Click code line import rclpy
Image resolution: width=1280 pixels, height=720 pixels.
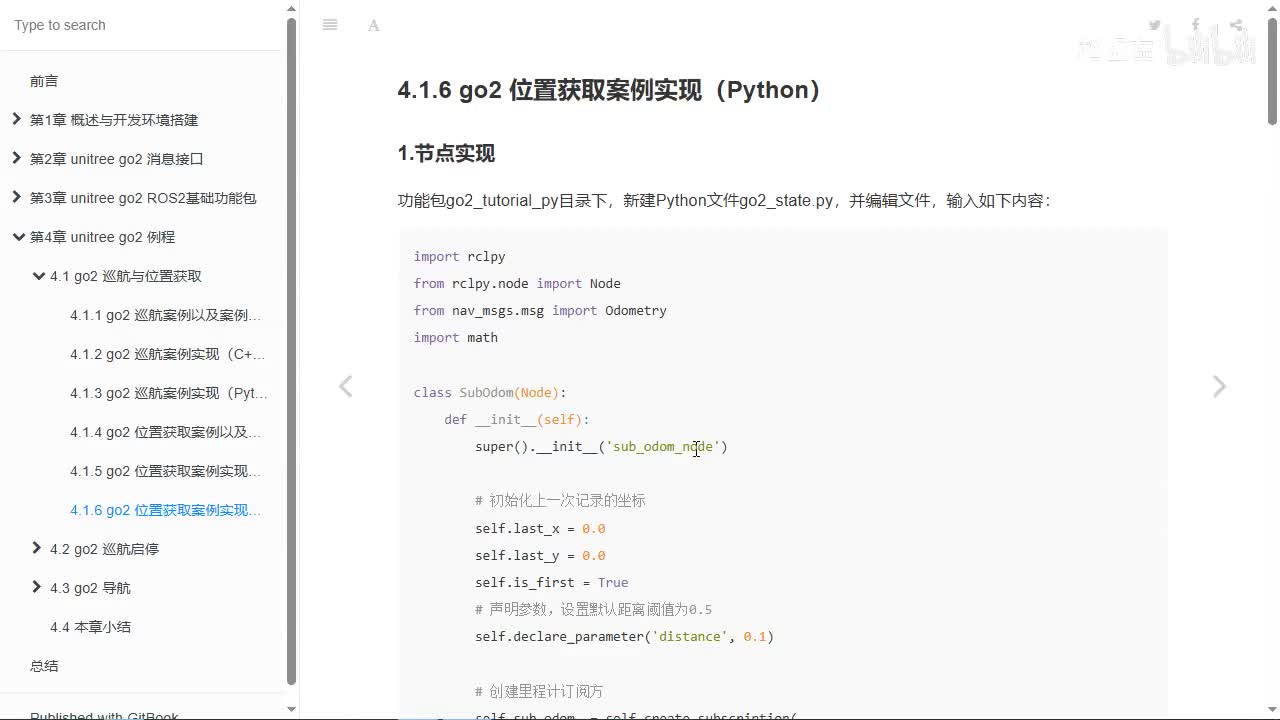point(459,257)
